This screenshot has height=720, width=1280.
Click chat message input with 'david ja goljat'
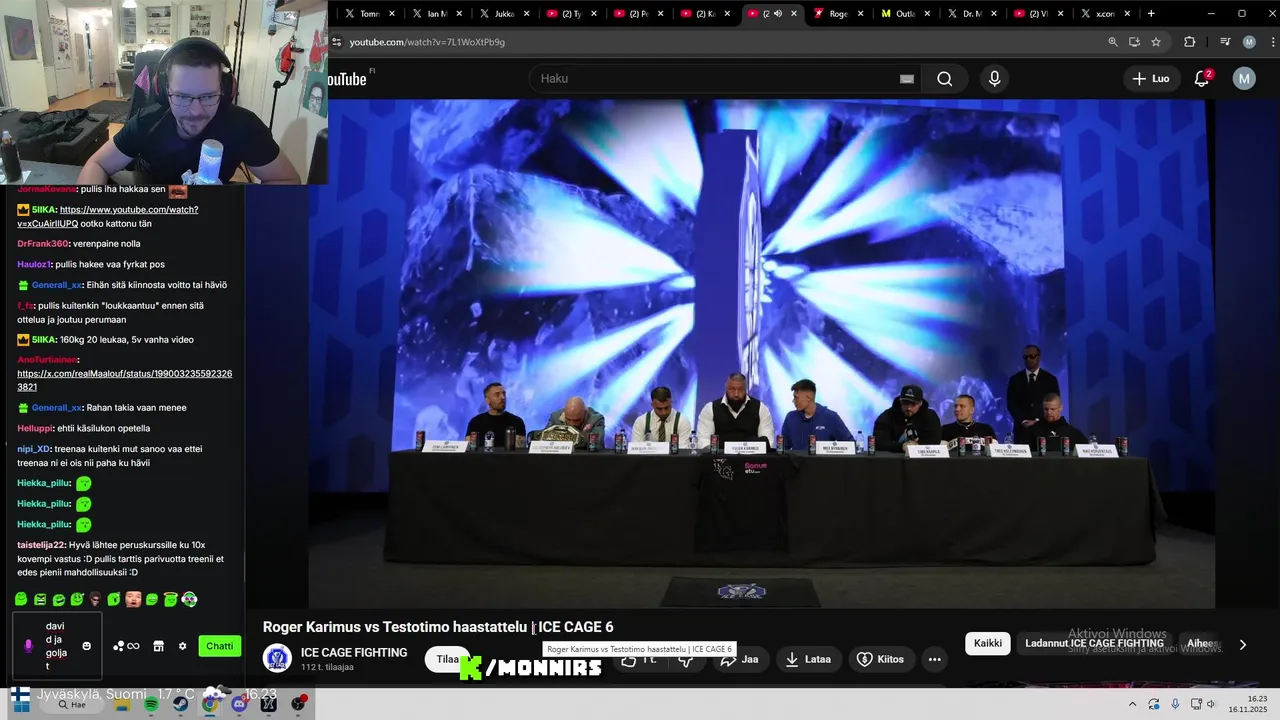(58, 646)
